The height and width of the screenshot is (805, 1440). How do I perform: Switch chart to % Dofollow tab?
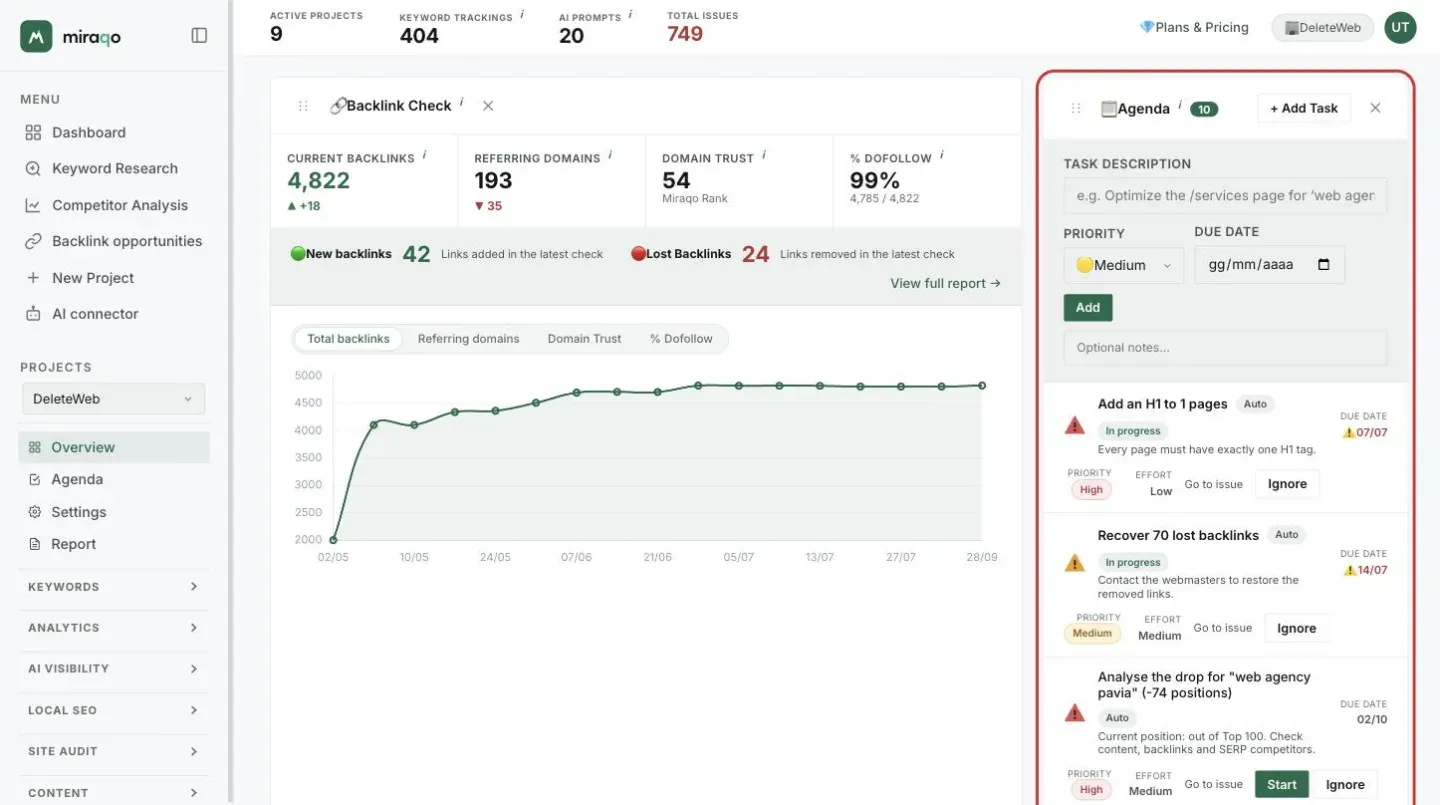pos(681,339)
